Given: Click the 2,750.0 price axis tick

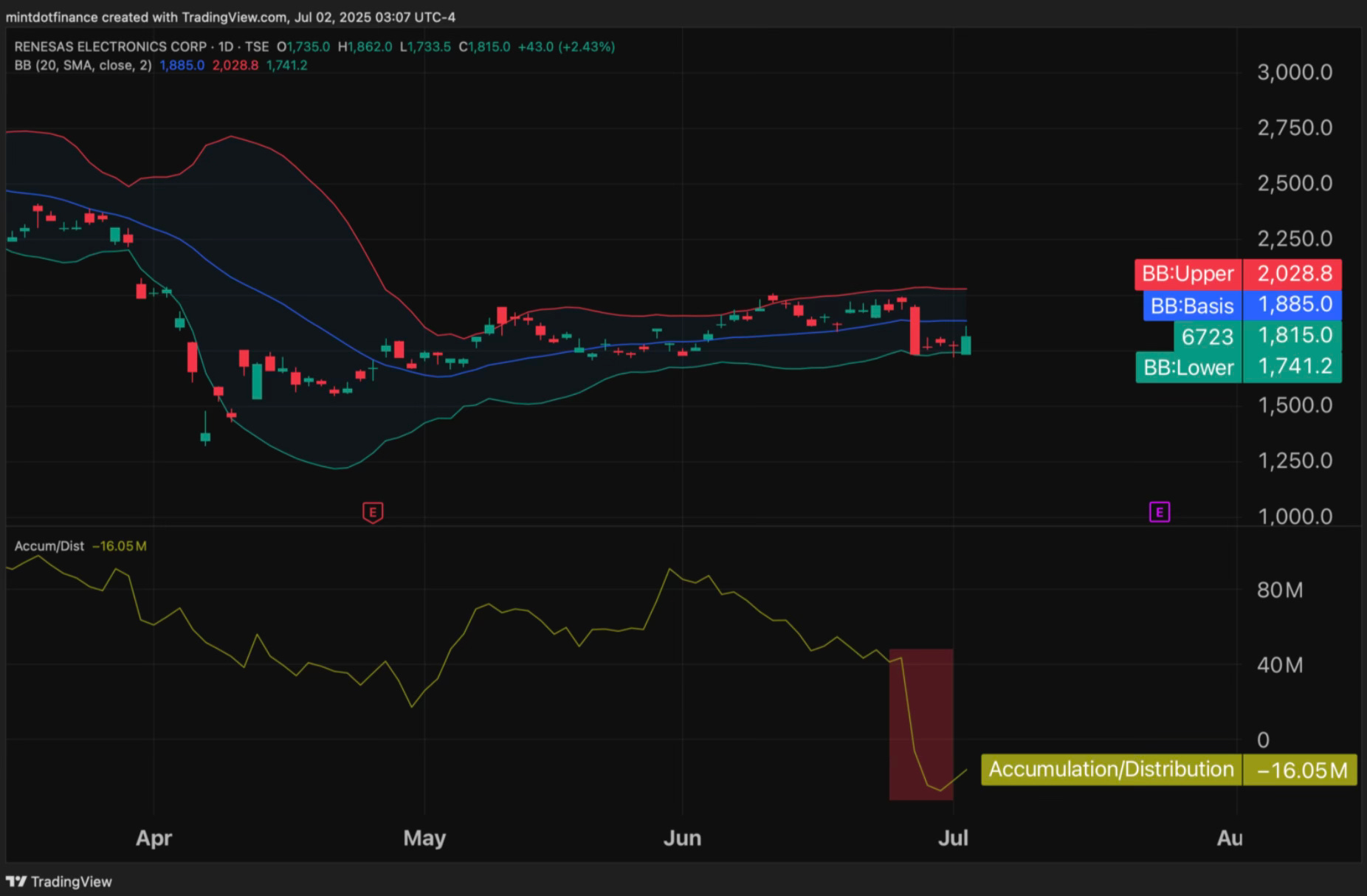Looking at the screenshot, I should (x=1295, y=128).
